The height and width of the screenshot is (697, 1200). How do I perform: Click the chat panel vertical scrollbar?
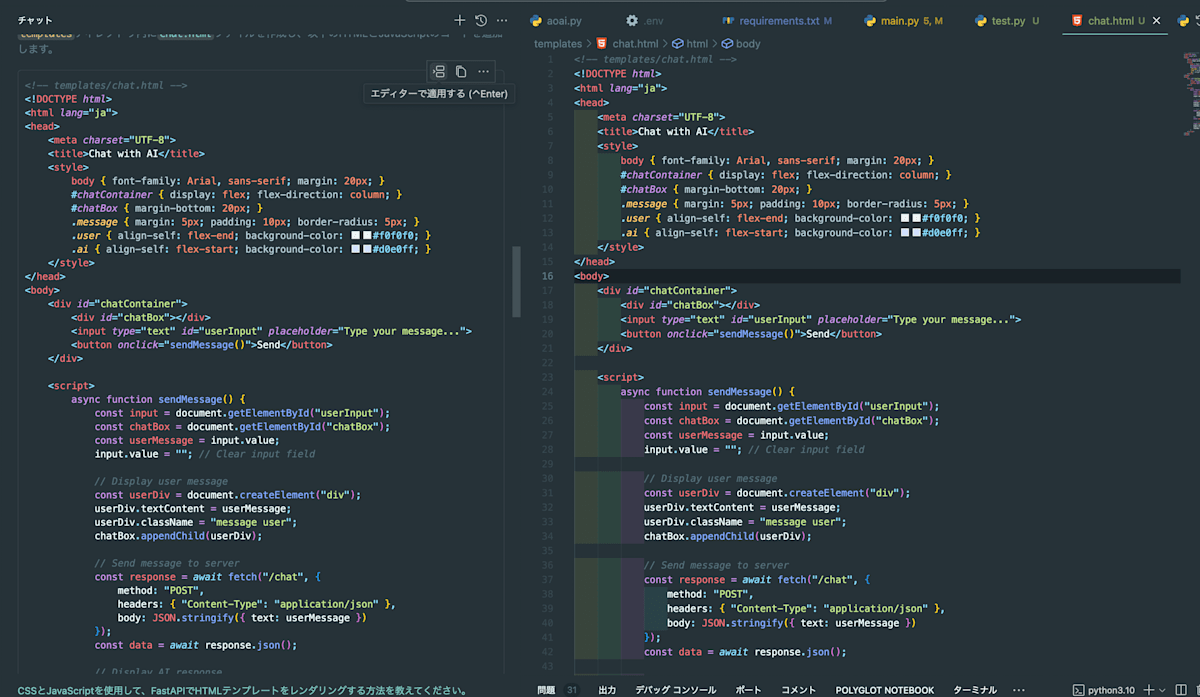click(x=517, y=281)
